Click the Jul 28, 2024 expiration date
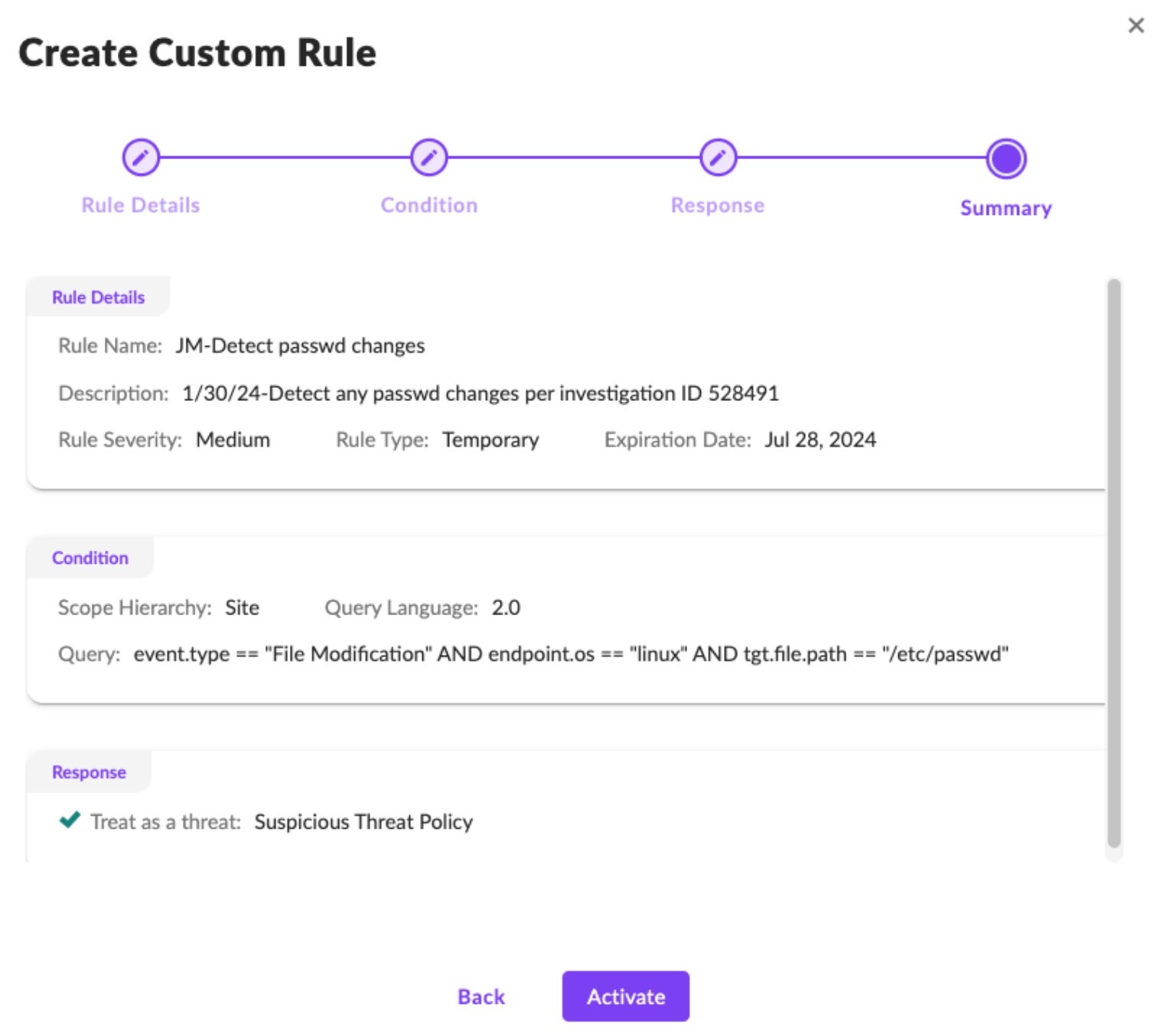The image size is (1160, 1036). 819,440
